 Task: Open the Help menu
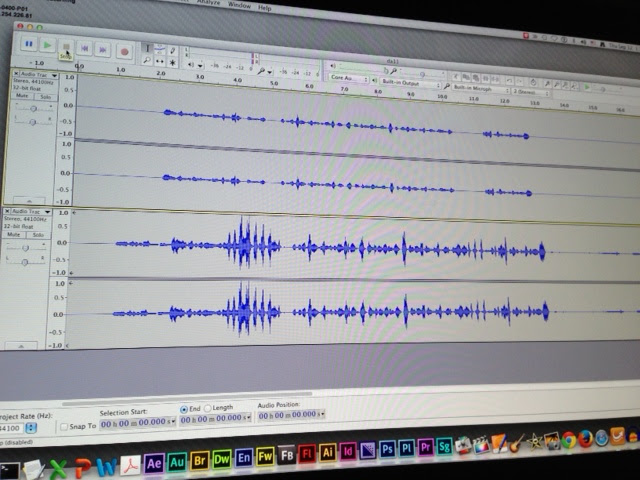[264, 7]
